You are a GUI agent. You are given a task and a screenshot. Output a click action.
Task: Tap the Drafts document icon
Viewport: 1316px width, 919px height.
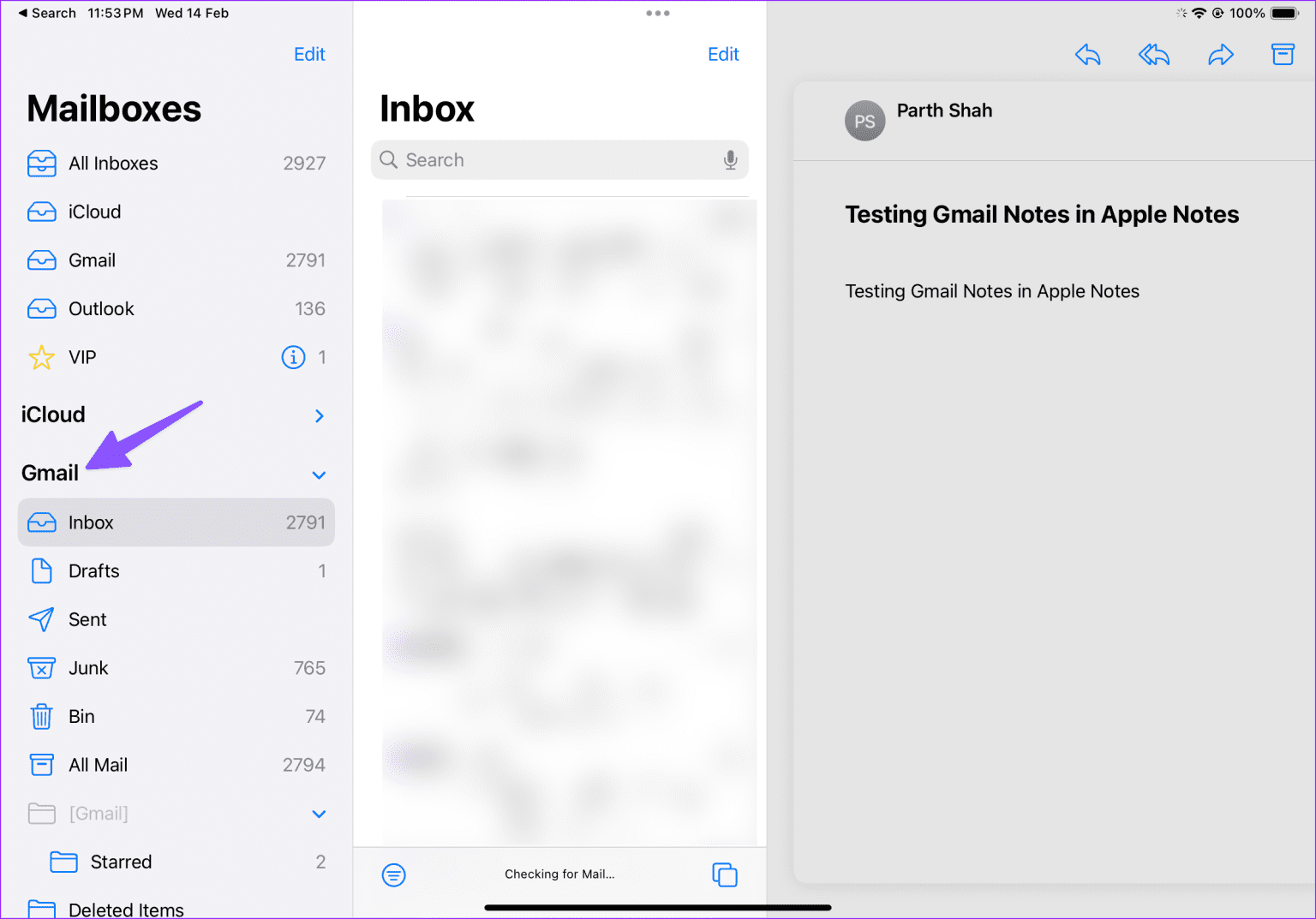[x=42, y=570]
